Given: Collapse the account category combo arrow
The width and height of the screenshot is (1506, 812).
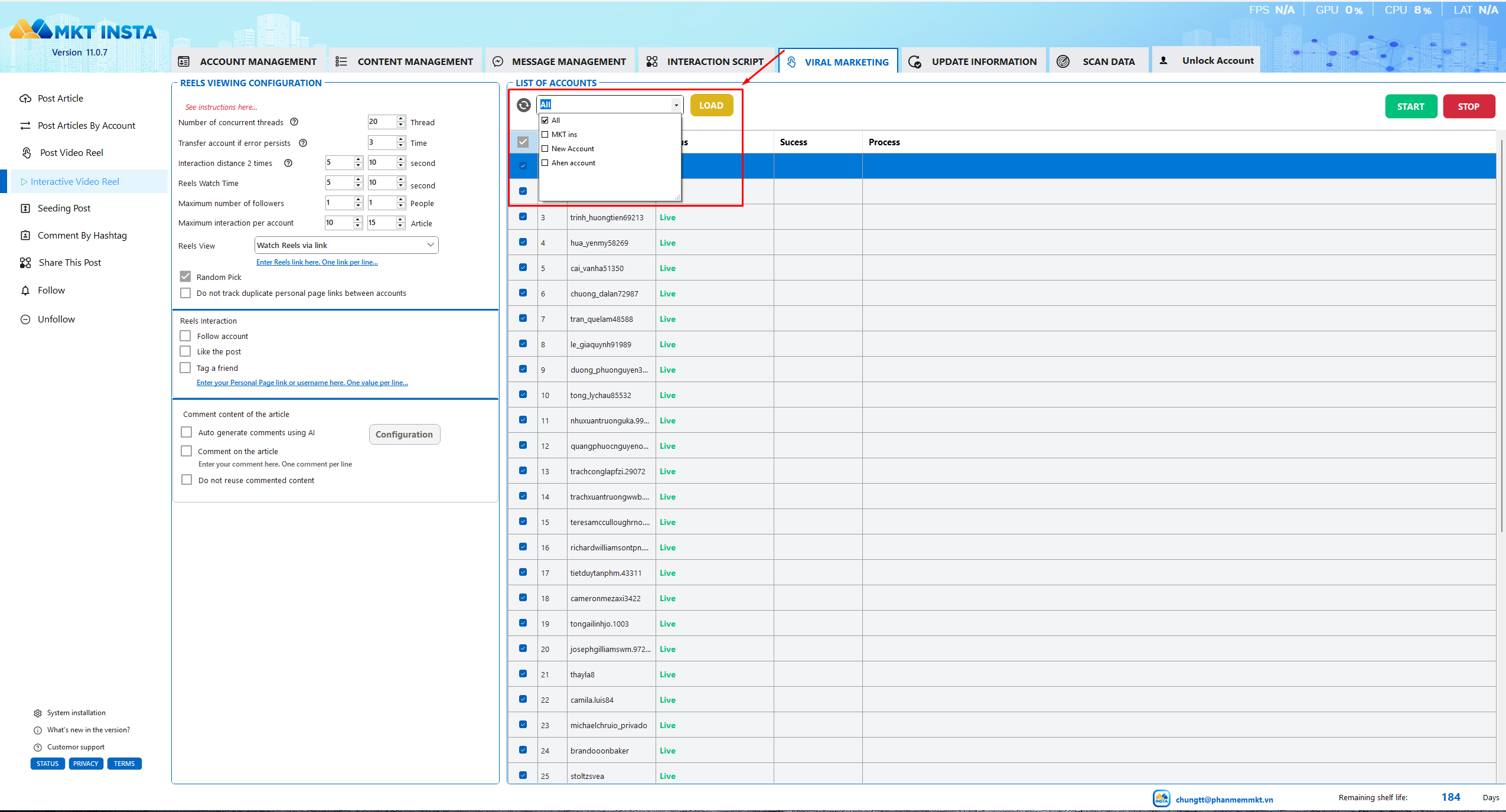Looking at the screenshot, I should pyautogui.click(x=676, y=105).
